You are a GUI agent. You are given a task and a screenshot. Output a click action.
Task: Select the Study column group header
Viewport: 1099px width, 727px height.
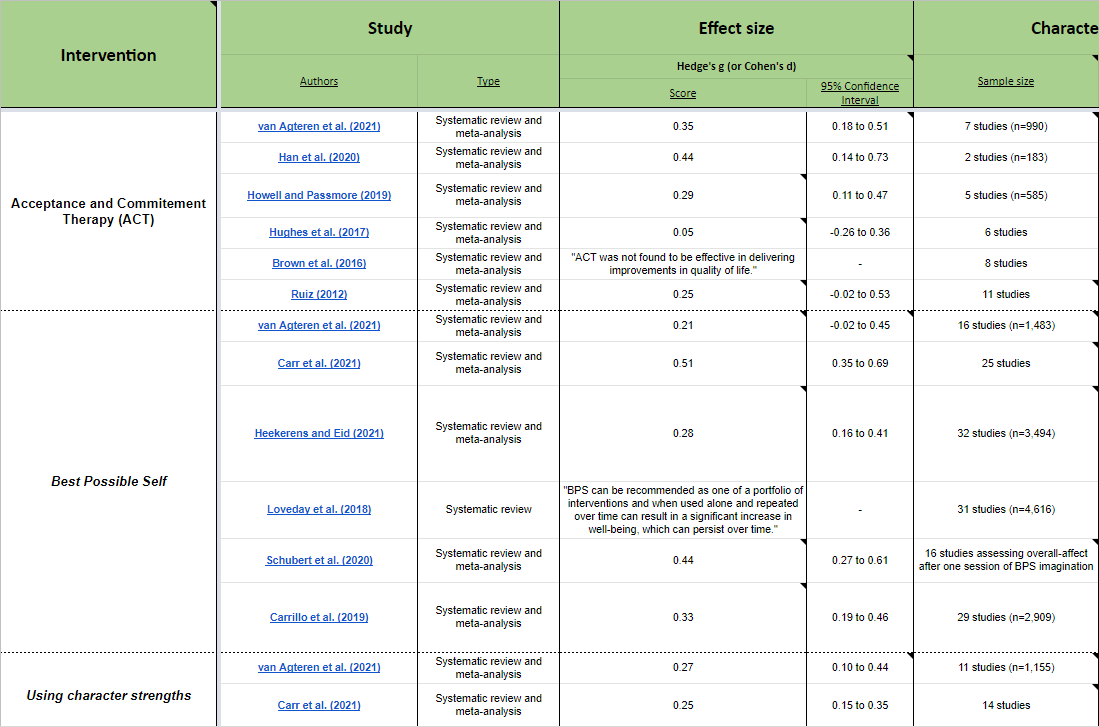(389, 28)
